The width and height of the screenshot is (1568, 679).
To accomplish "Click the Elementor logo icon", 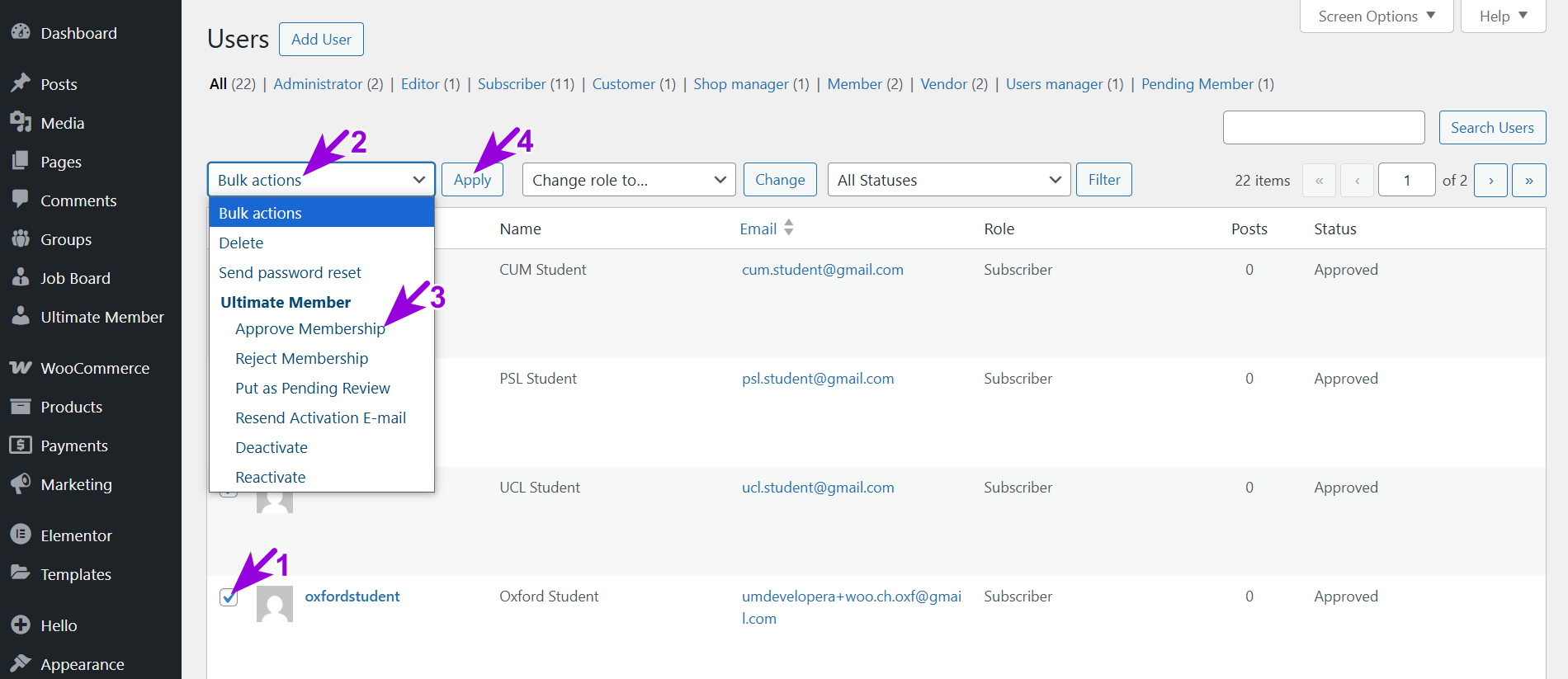I will coord(21,535).
